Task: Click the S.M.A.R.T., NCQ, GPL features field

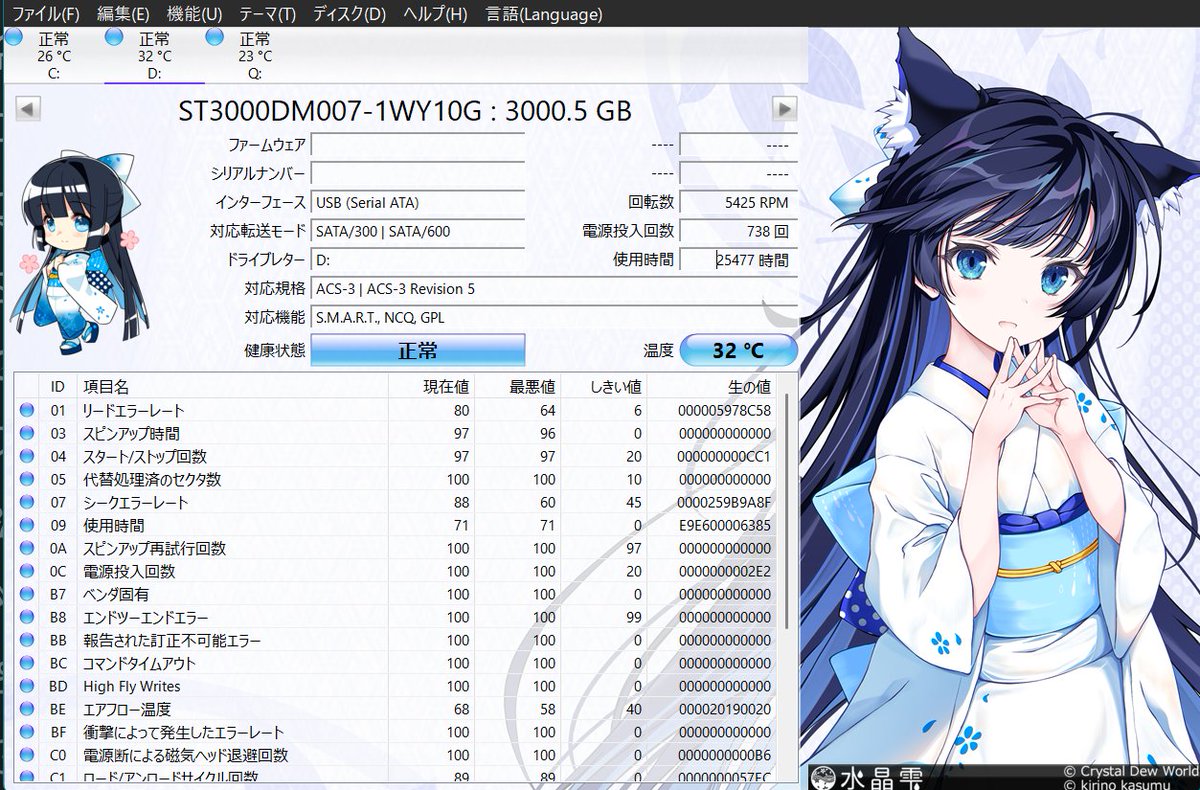Action: coord(554,318)
